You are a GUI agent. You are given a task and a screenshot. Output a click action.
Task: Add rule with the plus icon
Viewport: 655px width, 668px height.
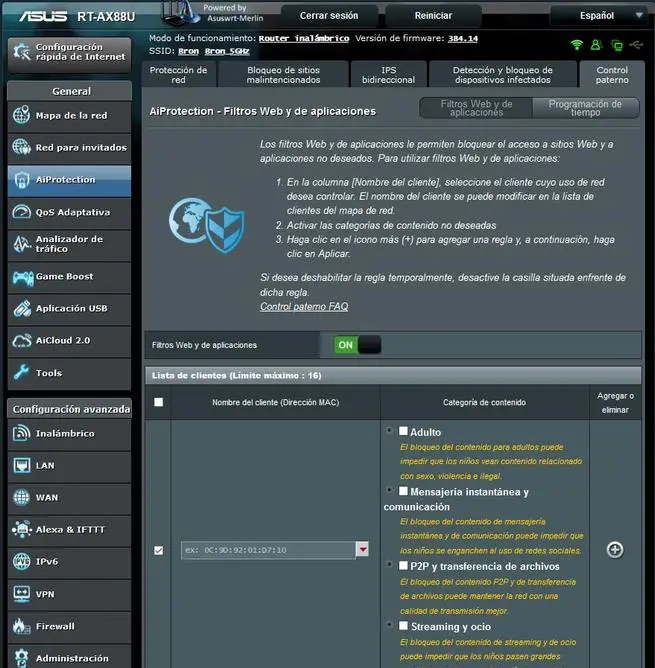[x=615, y=550]
